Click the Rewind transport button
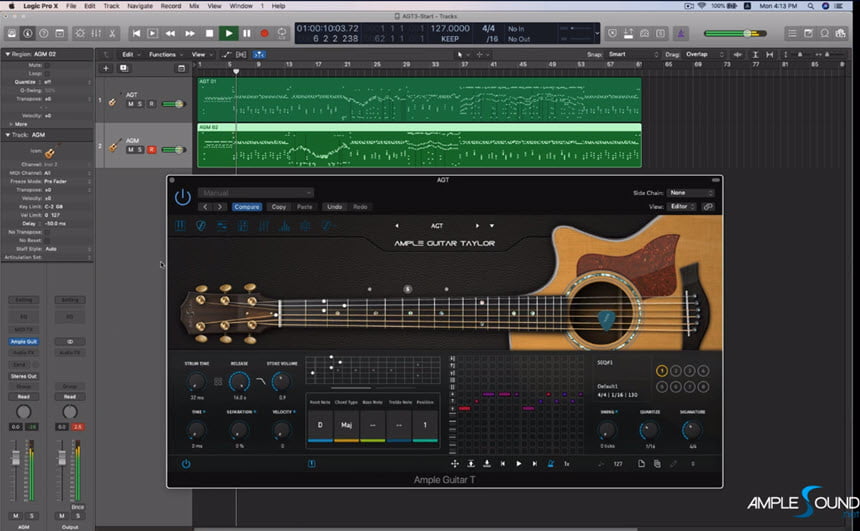860x531 pixels. [171, 33]
